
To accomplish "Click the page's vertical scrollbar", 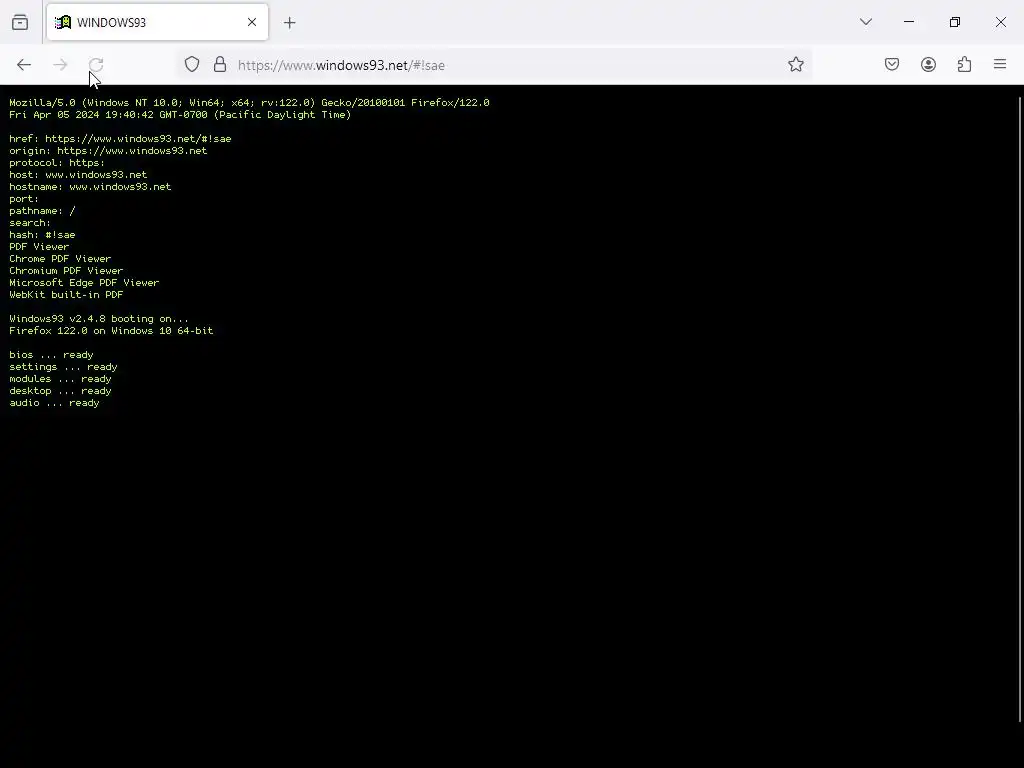I will tap(1020, 409).
